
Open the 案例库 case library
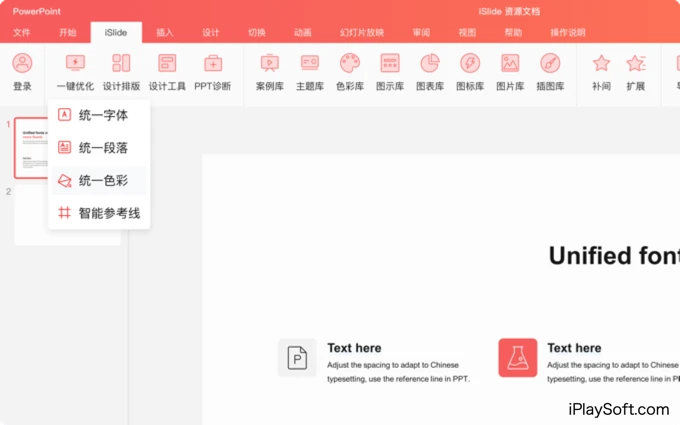[x=270, y=72]
